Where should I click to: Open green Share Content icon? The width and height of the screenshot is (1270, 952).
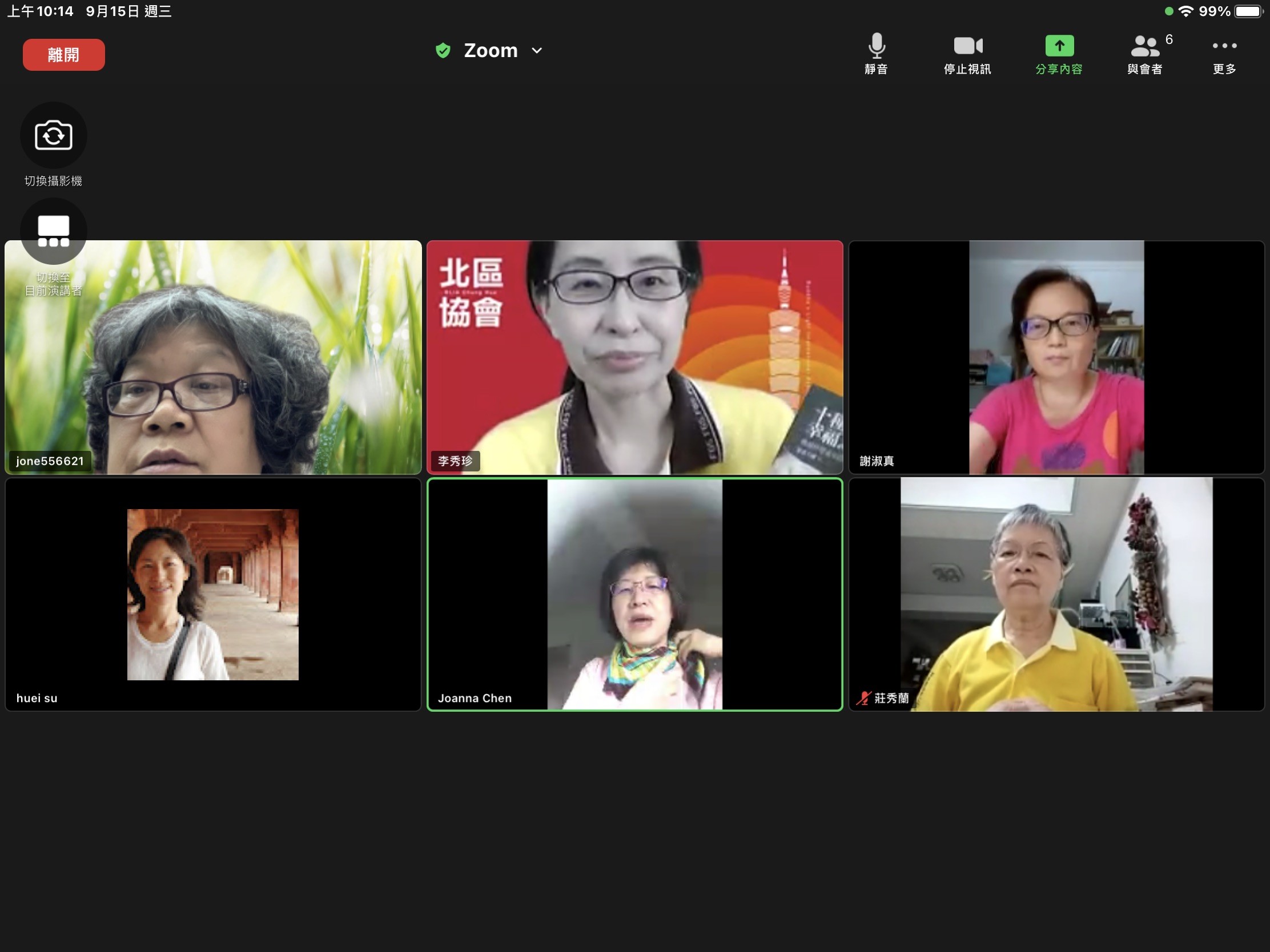coord(1059,46)
